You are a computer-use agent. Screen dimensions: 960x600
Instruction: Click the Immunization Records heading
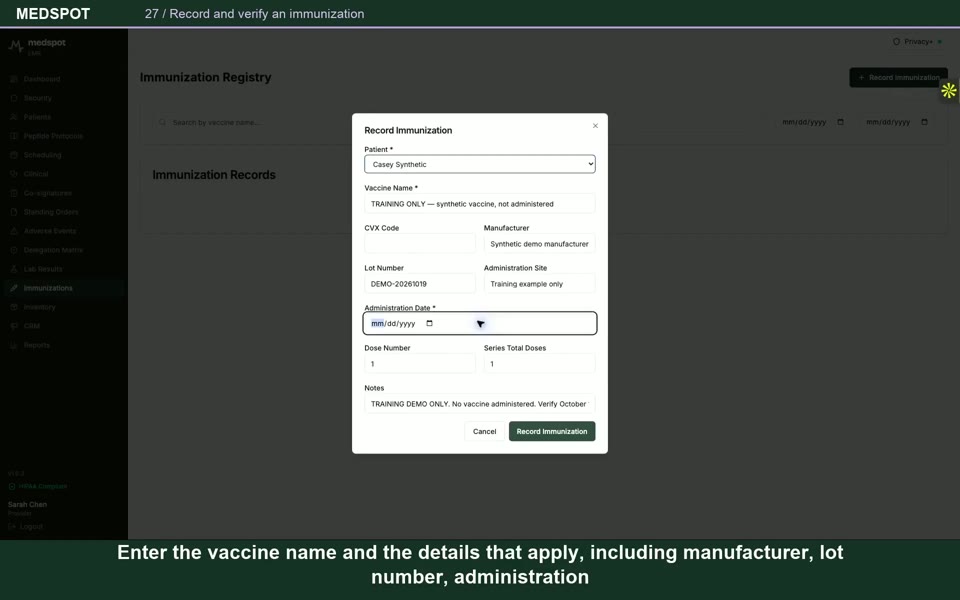coord(214,175)
